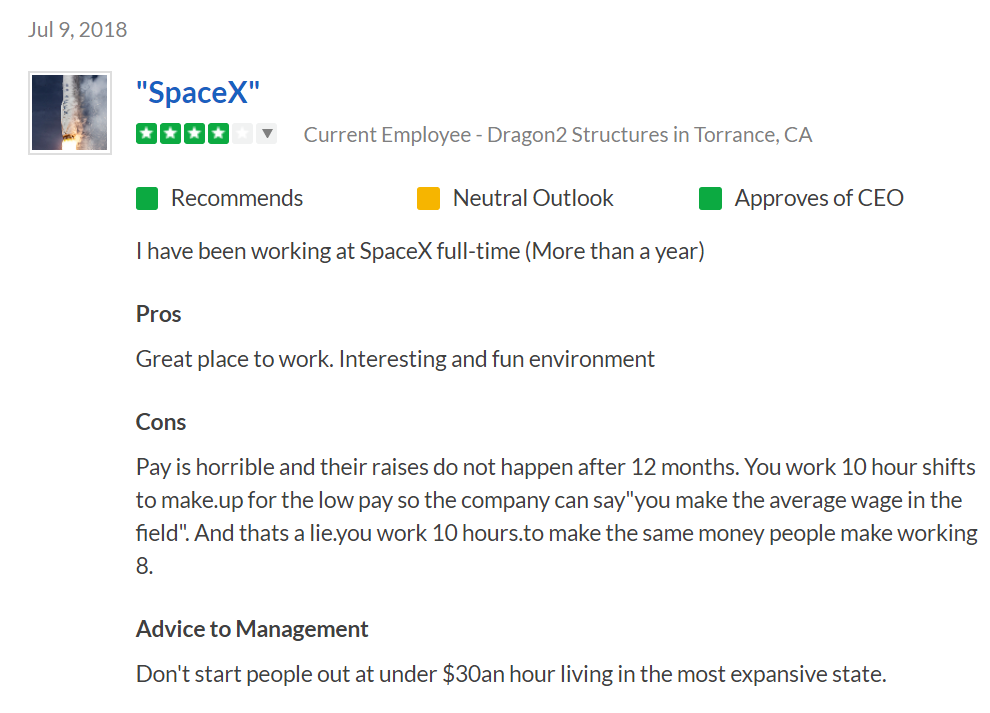The width and height of the screenshot is (990, 713).
Task: Click the Neutral Outlook label
Action: 533,198
